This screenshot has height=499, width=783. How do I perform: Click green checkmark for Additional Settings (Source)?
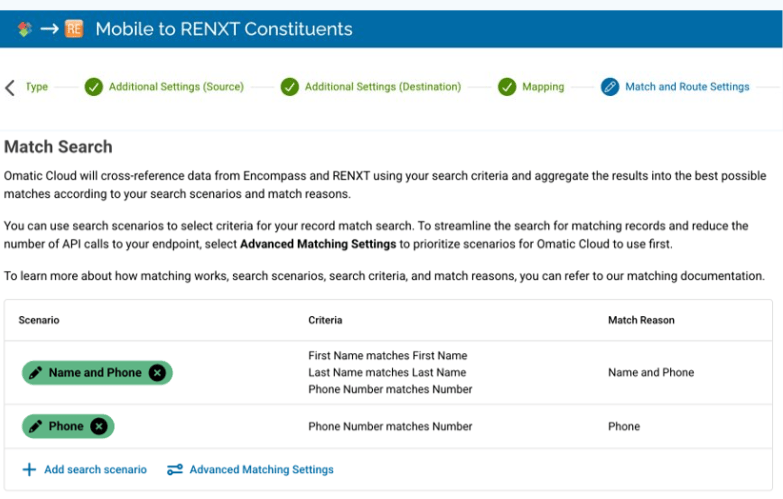click(x=93, y=87)
